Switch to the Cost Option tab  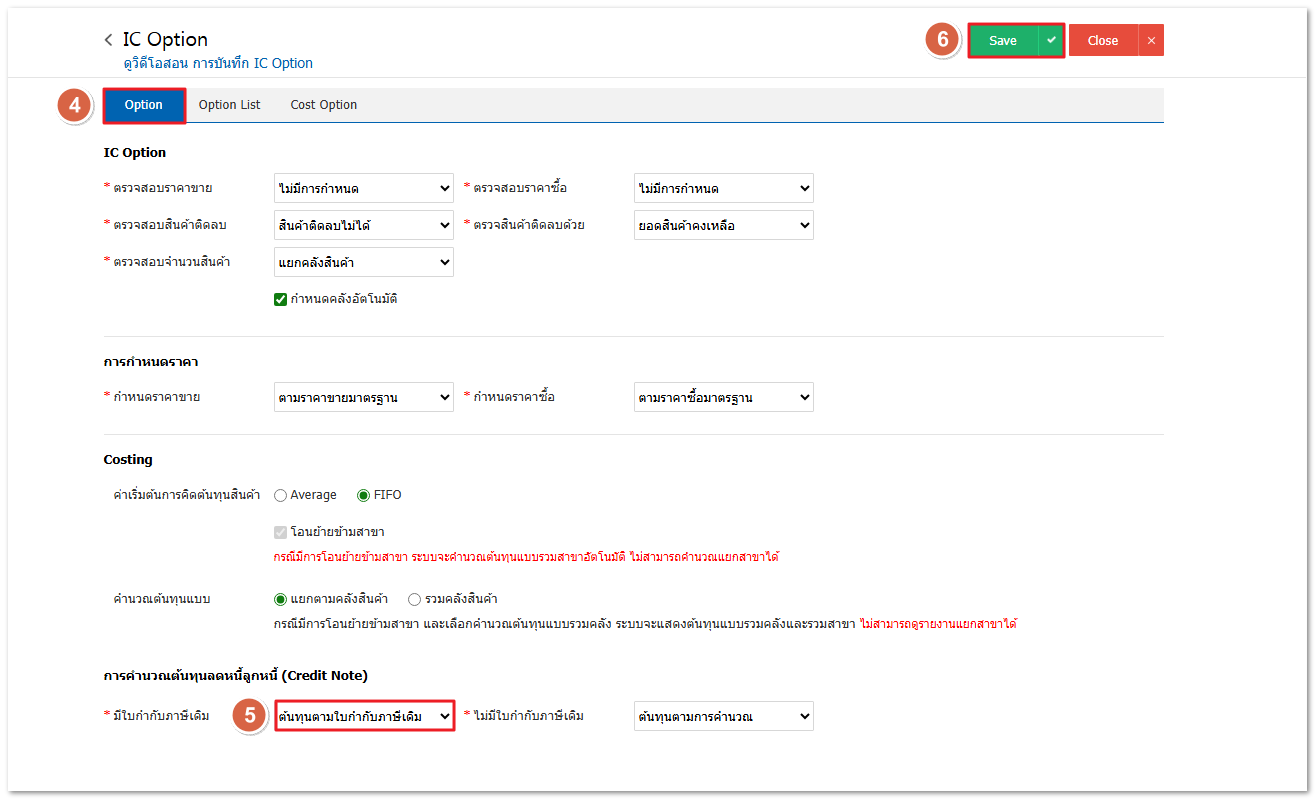pos(323,105)
